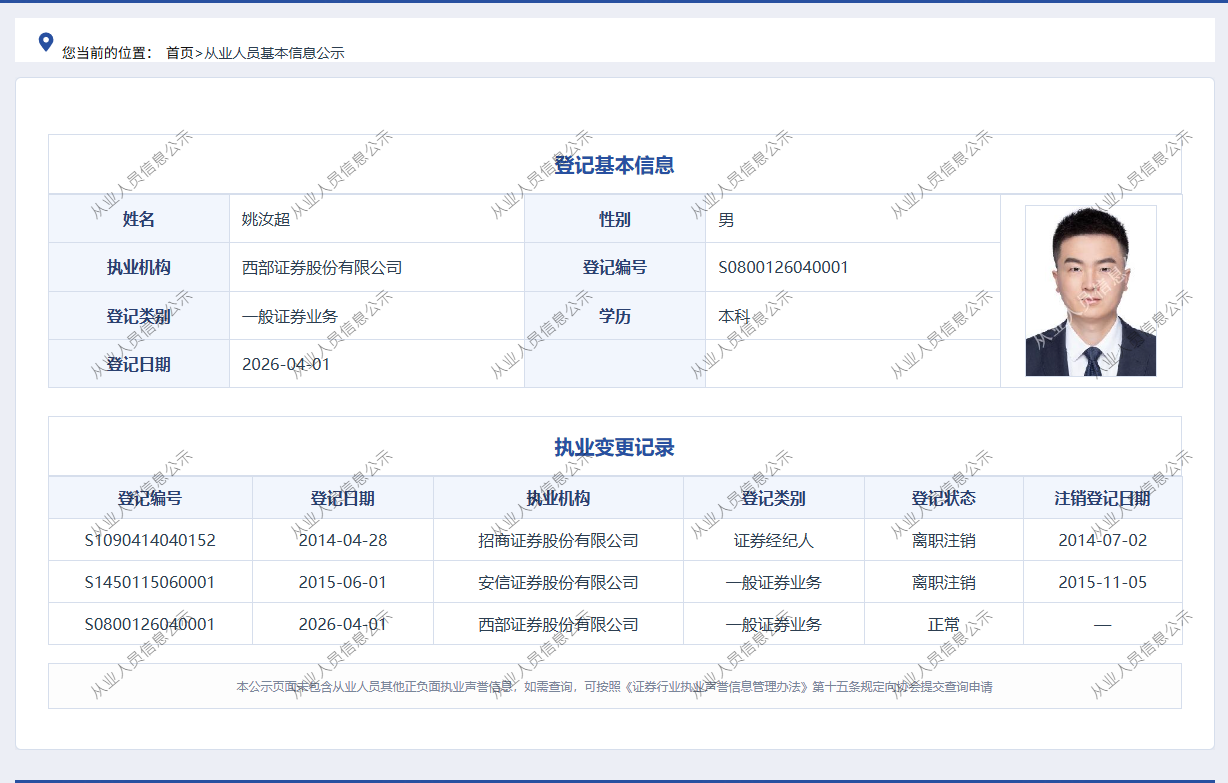Click the 登记状态 column header
The width and height of the screenshot is (1228, 783).
click(943, 498)
